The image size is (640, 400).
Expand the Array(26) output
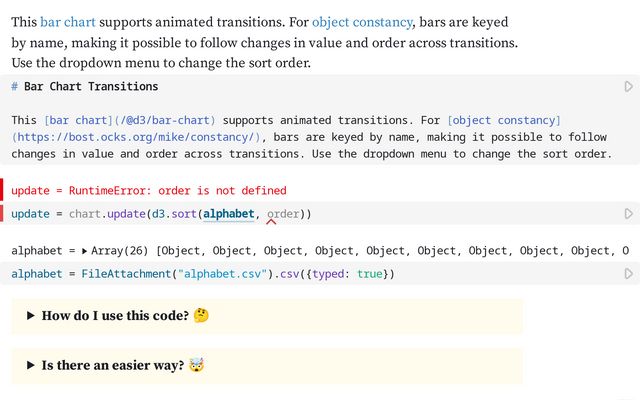[x=84, y=251]
